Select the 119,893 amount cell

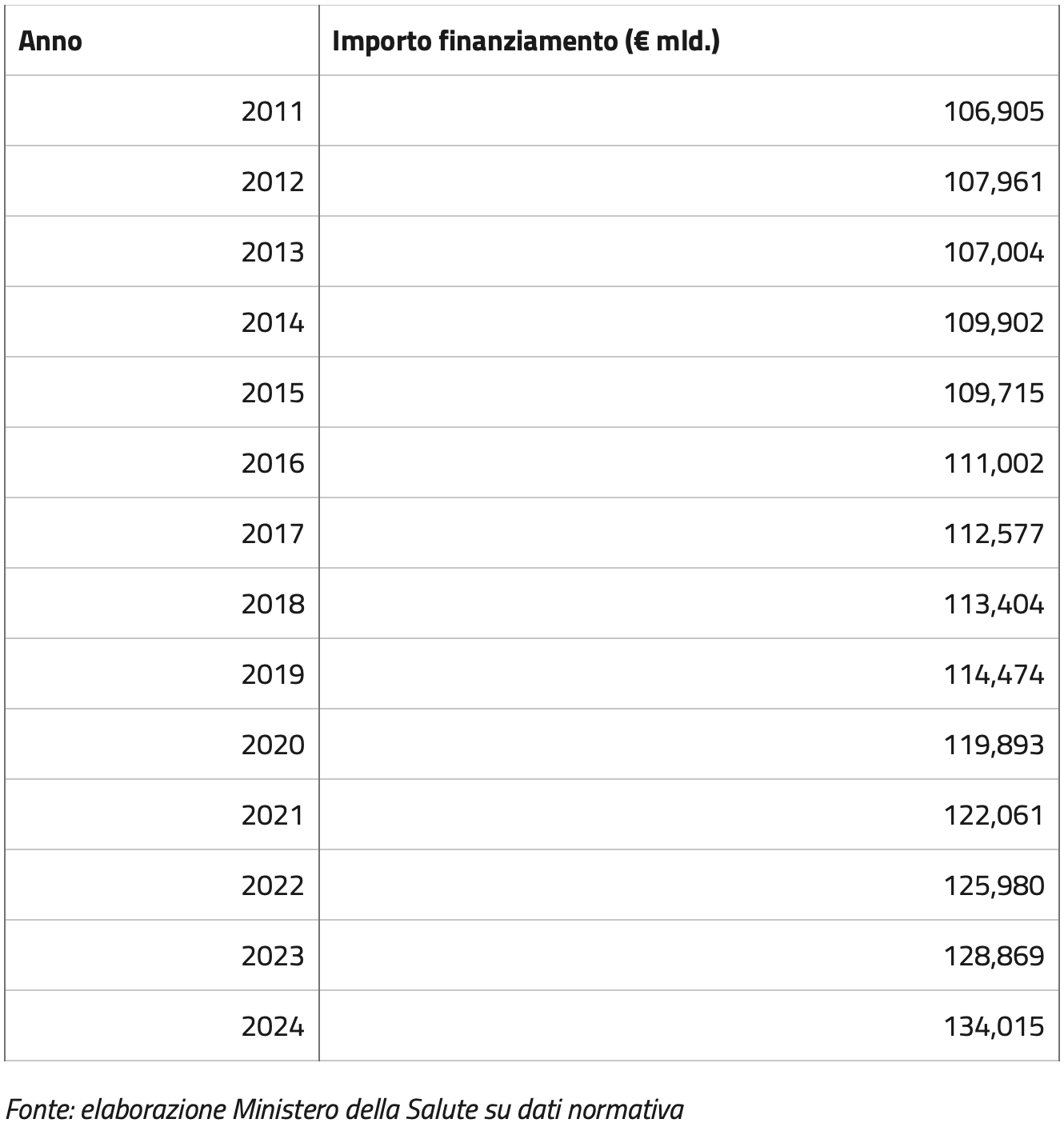994,745
